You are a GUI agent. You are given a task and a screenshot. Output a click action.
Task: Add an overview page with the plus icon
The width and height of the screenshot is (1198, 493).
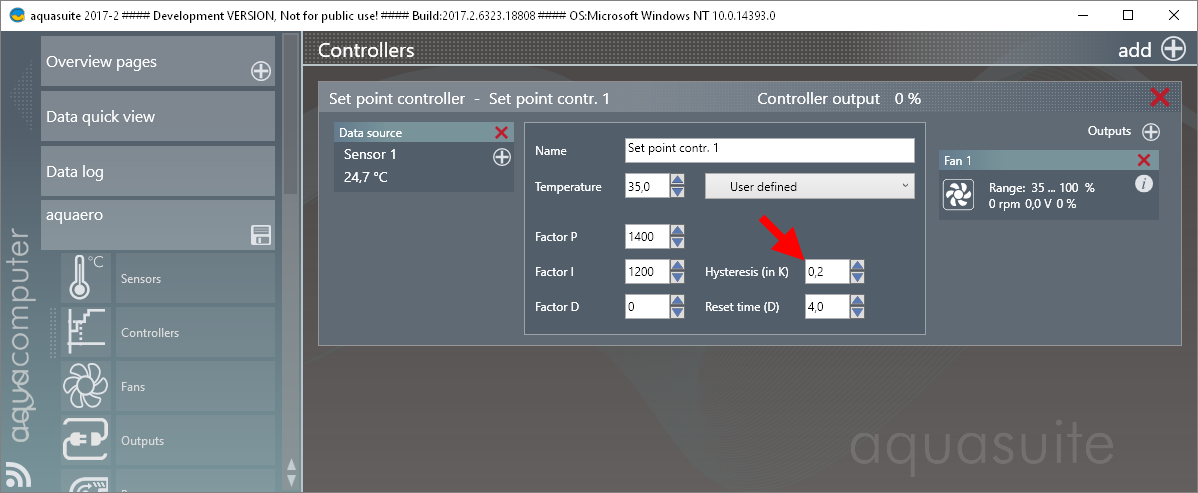(x=261, y=72)
